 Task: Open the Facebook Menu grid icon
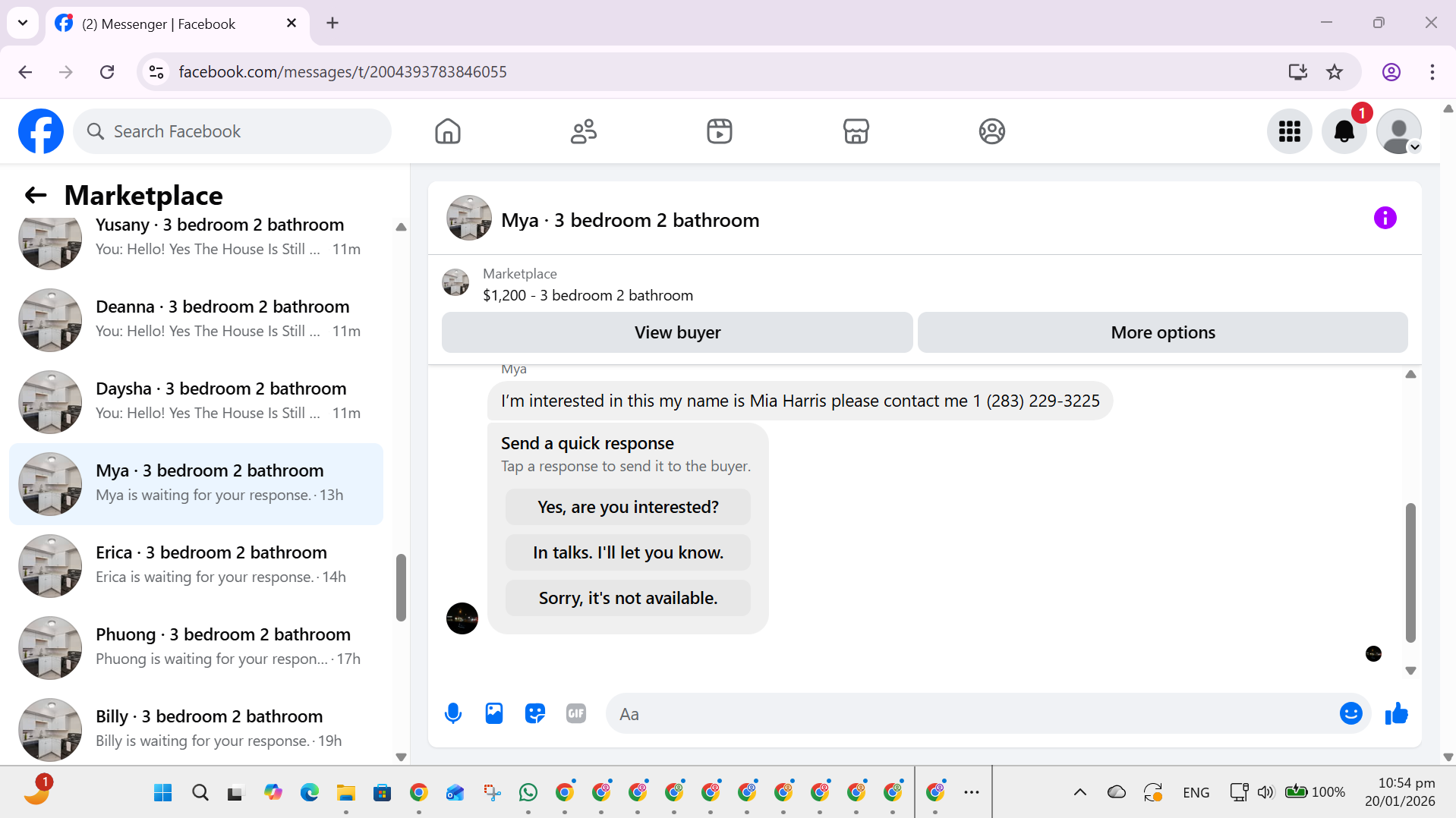point(1290,131)
